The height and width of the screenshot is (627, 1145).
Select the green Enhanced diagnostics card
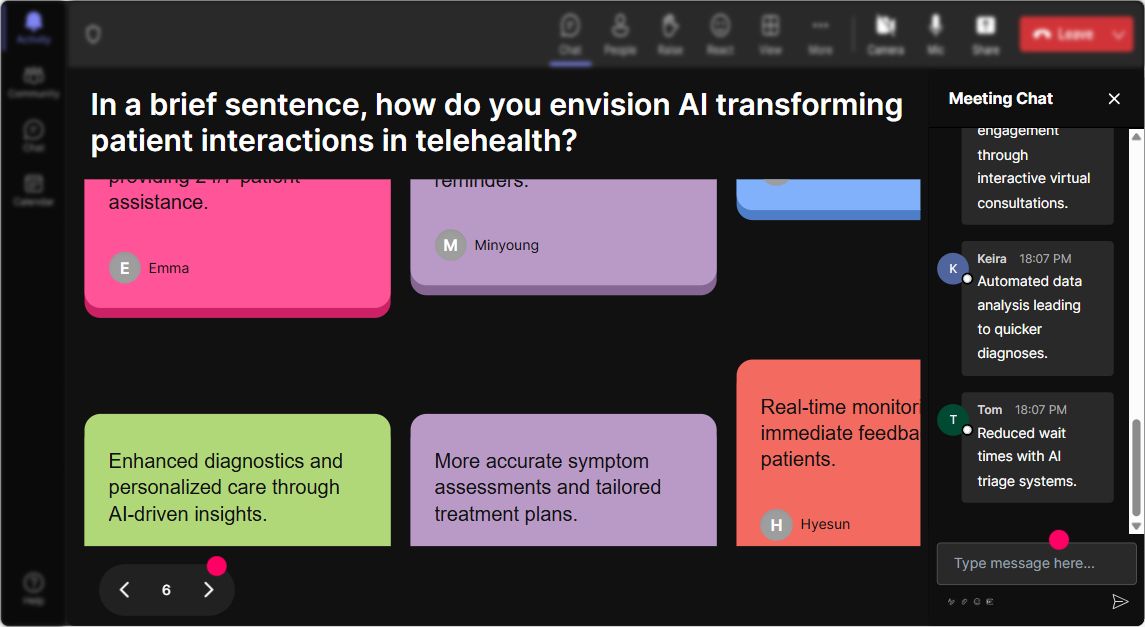(x=237, y=480)
